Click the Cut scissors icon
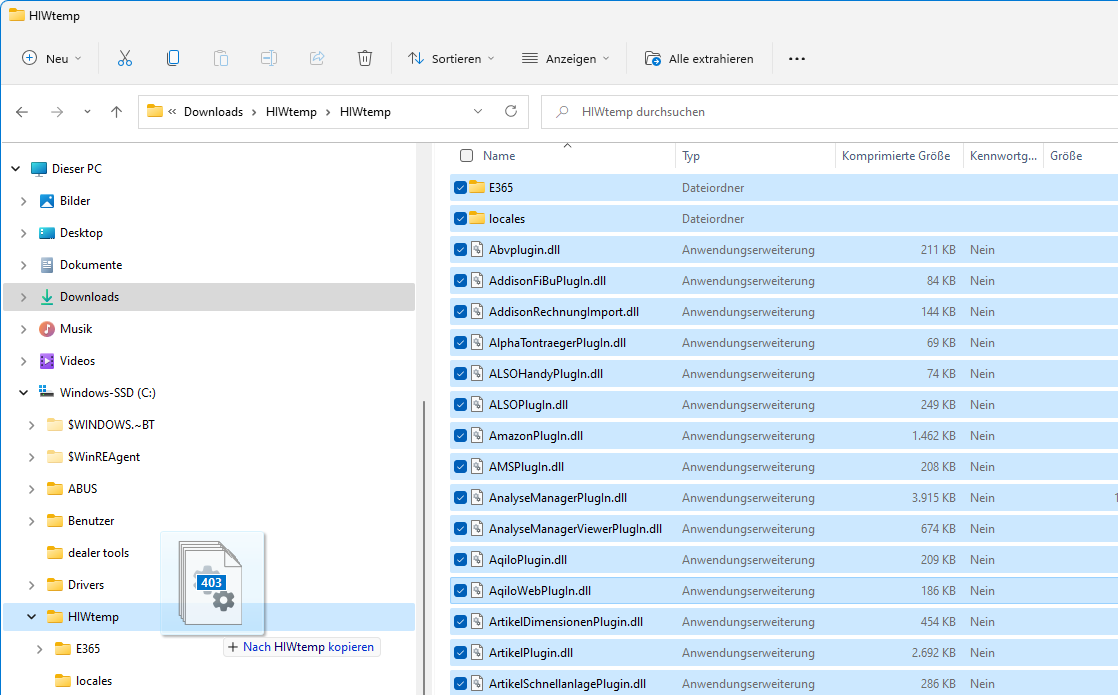Image resolution: width=1118 pixels, height=695 pixels. 125,59
